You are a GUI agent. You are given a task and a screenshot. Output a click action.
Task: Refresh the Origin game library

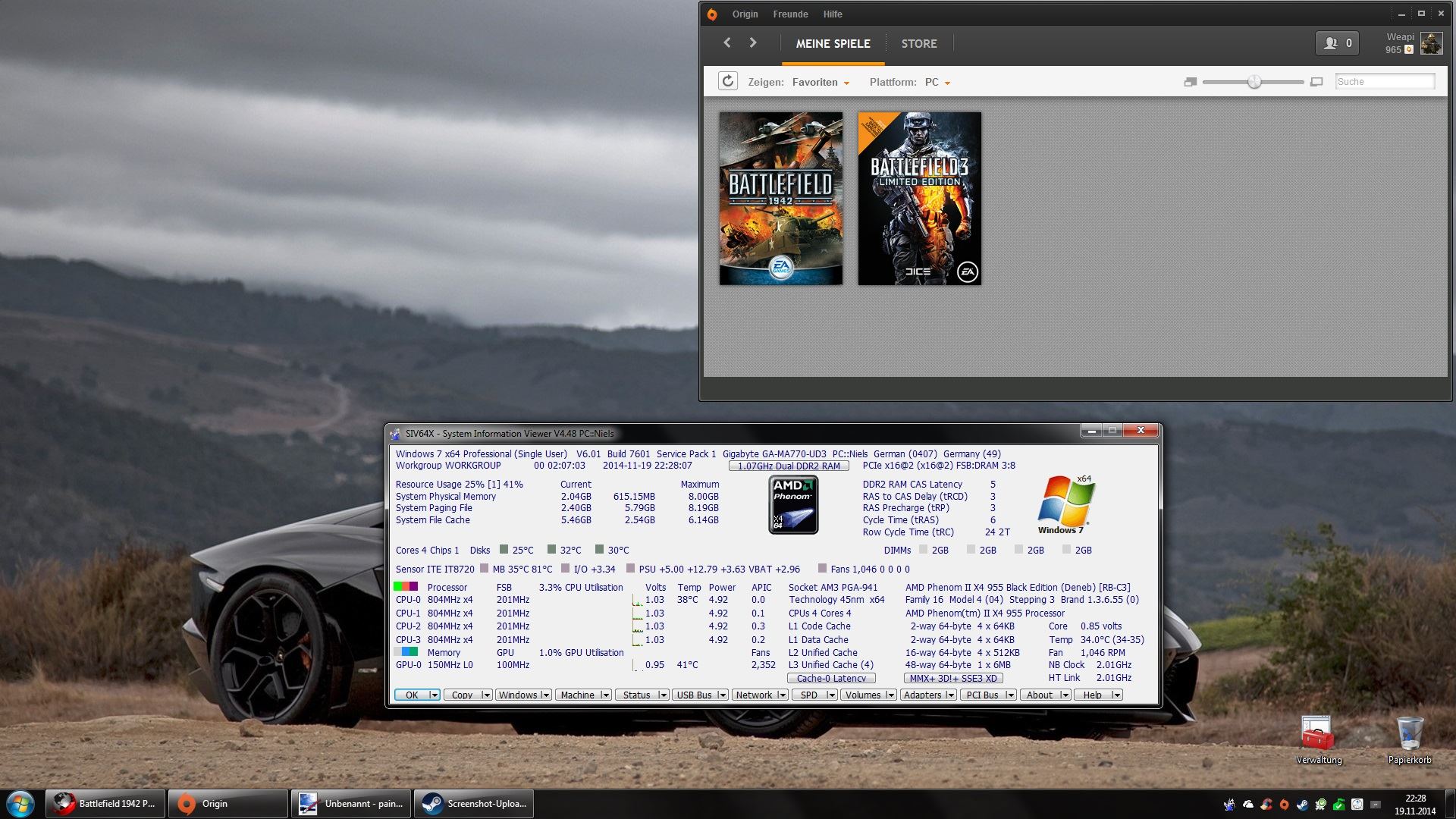click(x=728, y=81)
